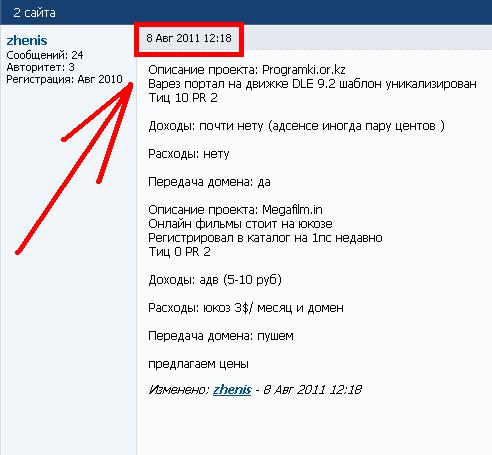Click the Расходы: нету line
492x455 pixels.
coord(189,154)
